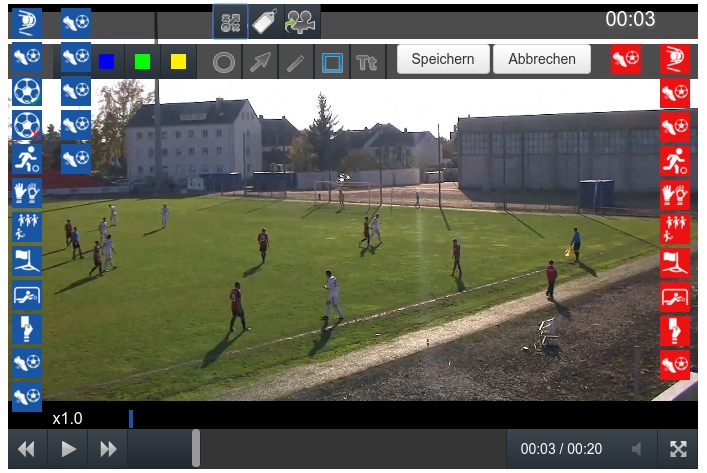
Task: Click the video seek slider handle
Action: (x=196, y=448)
